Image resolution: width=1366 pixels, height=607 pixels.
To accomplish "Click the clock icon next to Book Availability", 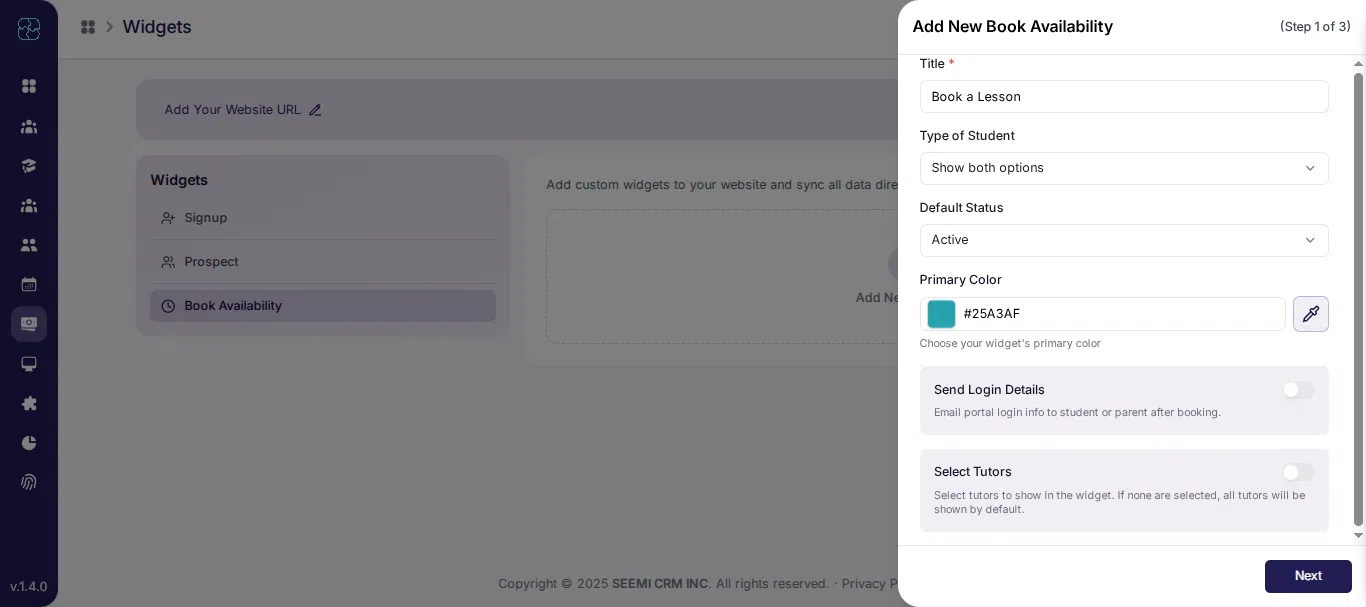I will point(168,306).
